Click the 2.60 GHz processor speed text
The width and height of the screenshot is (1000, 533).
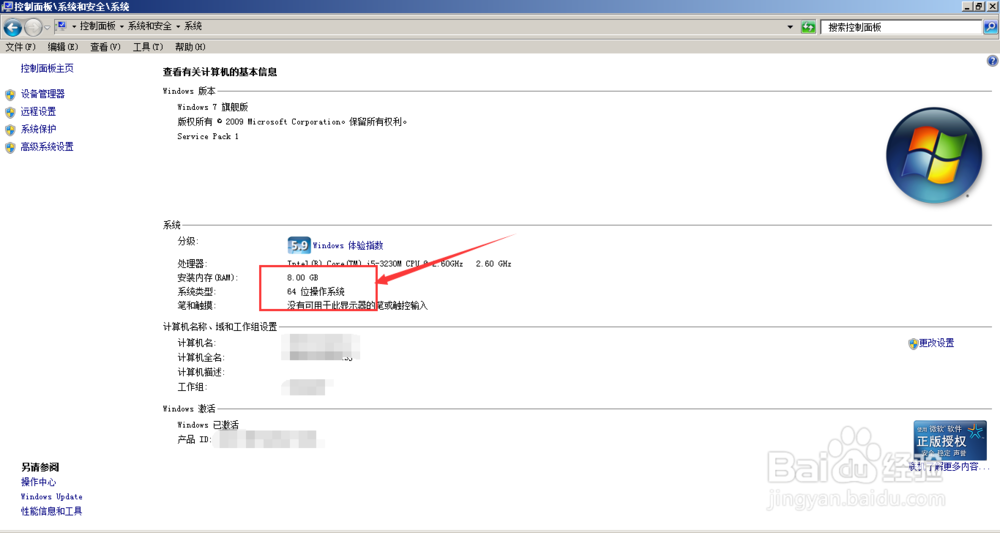[x=494, y=263]
